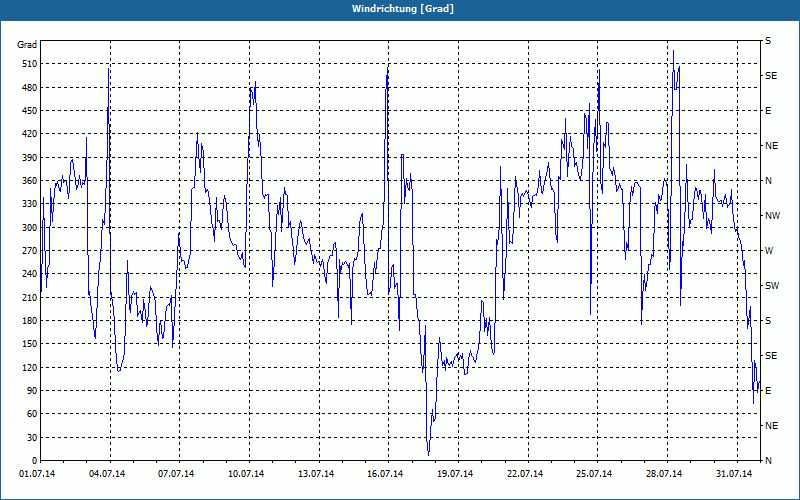This screenshot has height=500, width=800.
Task: Select the 390 y-axis value label
Action: click(30, 157)
